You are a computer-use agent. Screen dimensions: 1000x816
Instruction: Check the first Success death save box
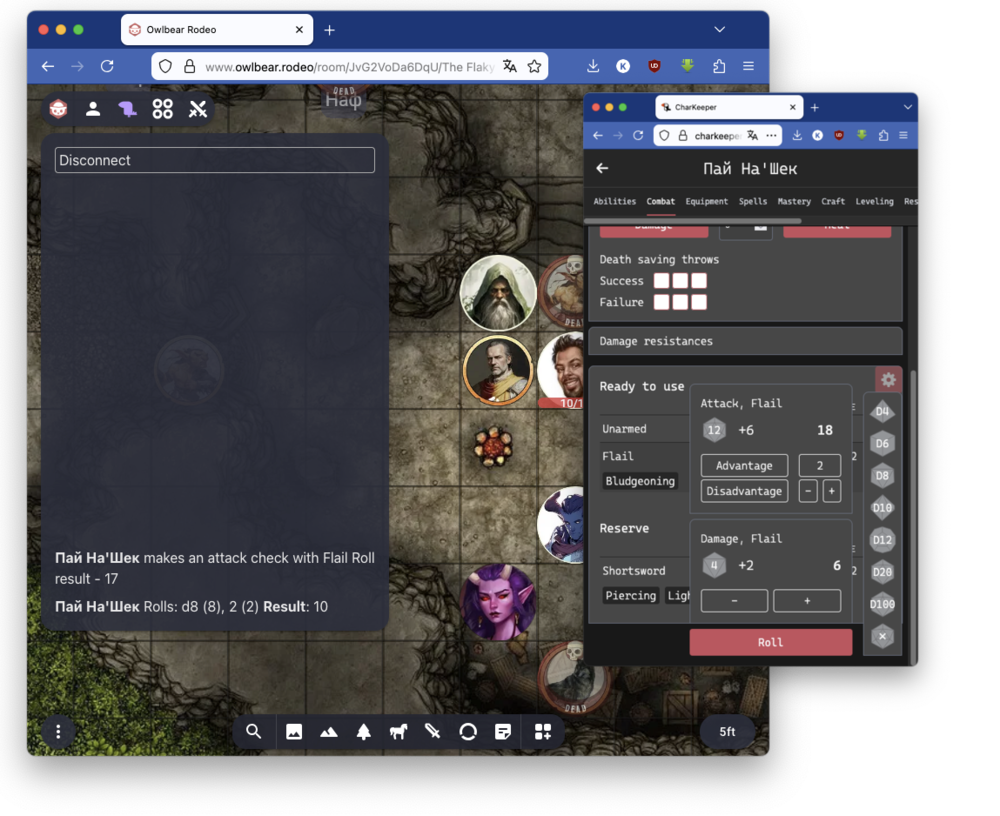661,281
